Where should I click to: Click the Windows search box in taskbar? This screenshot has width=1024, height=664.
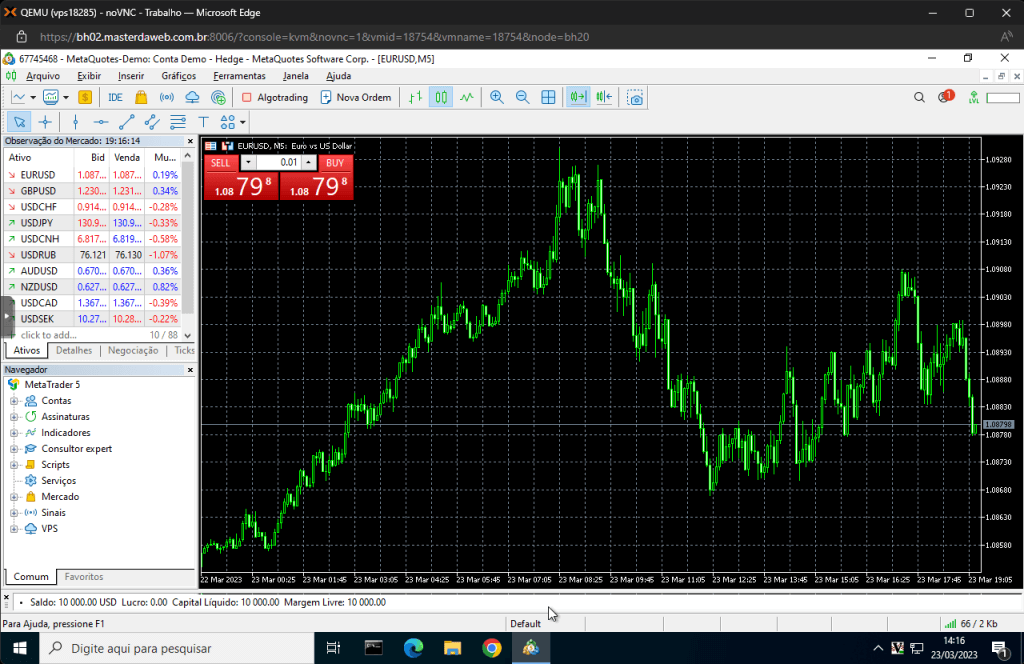coord(178,648)
